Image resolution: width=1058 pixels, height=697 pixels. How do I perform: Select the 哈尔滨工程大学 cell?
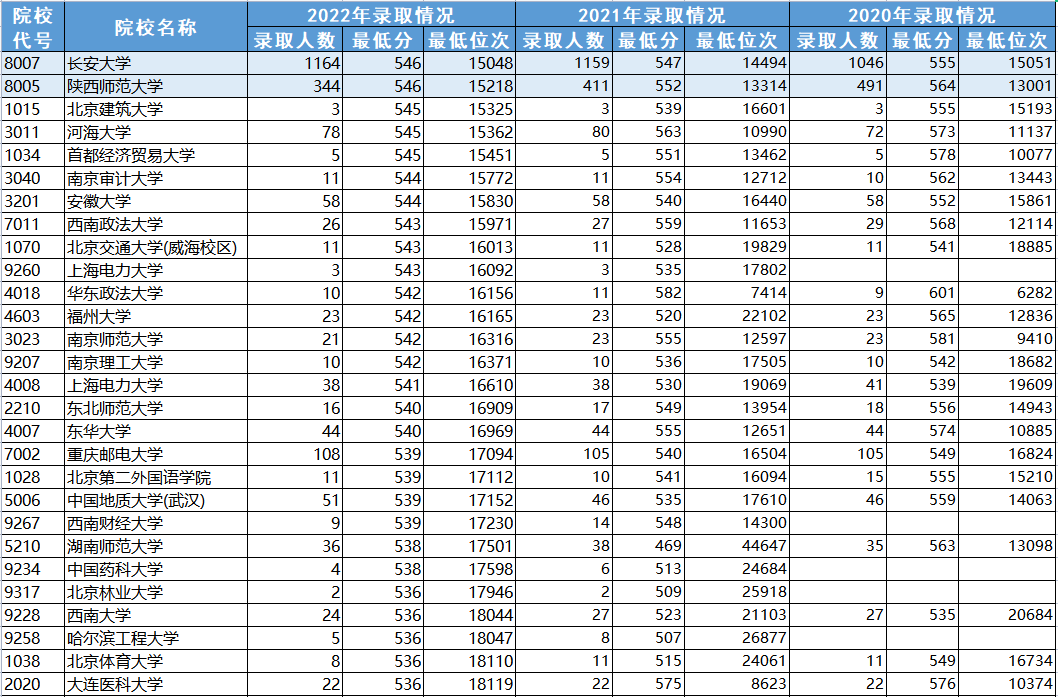tap(156, 638)
